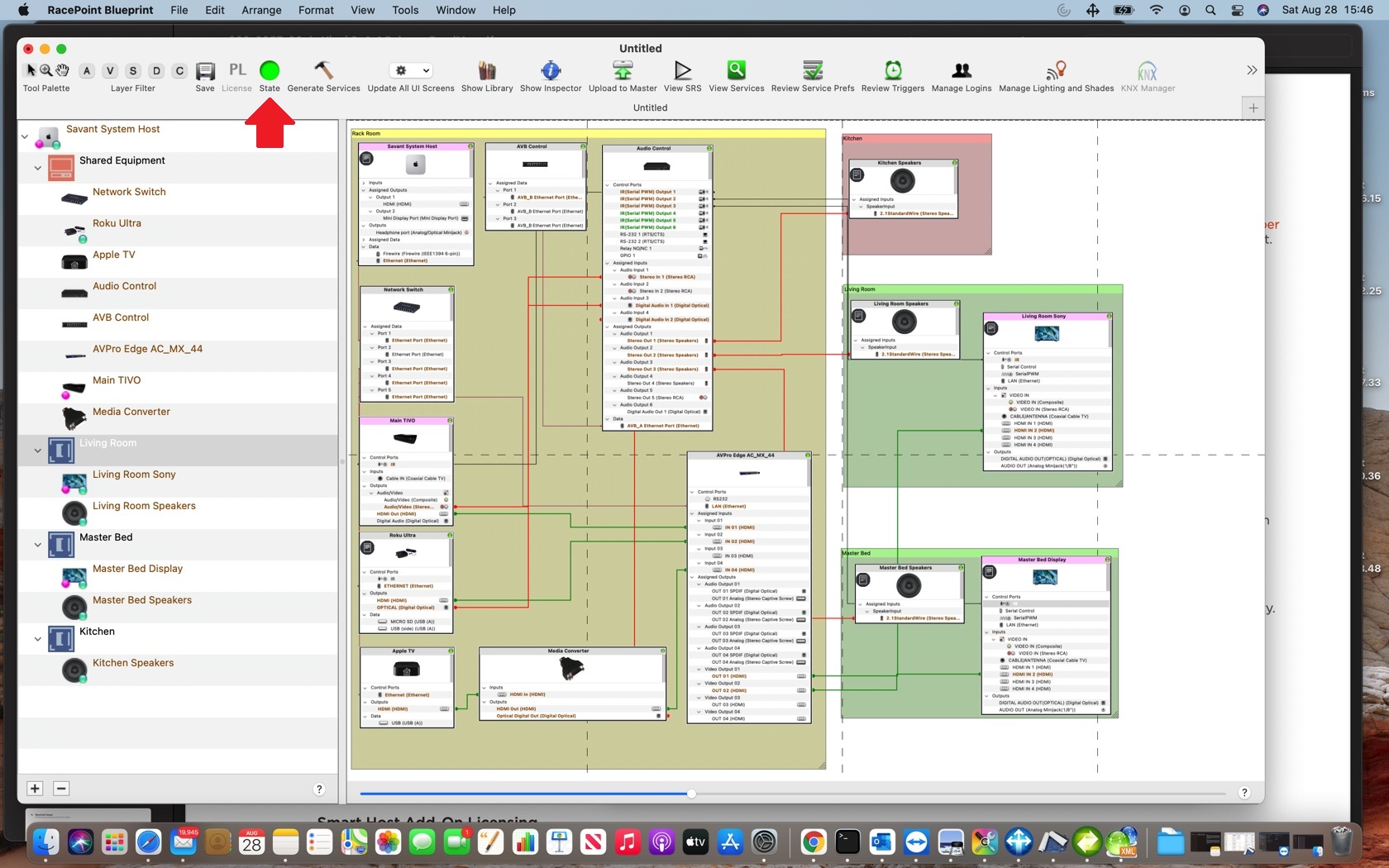1389x868 pixels.
Task: Toggle the V layer filter
Action: pyautogui.click(x=110, y=71)
